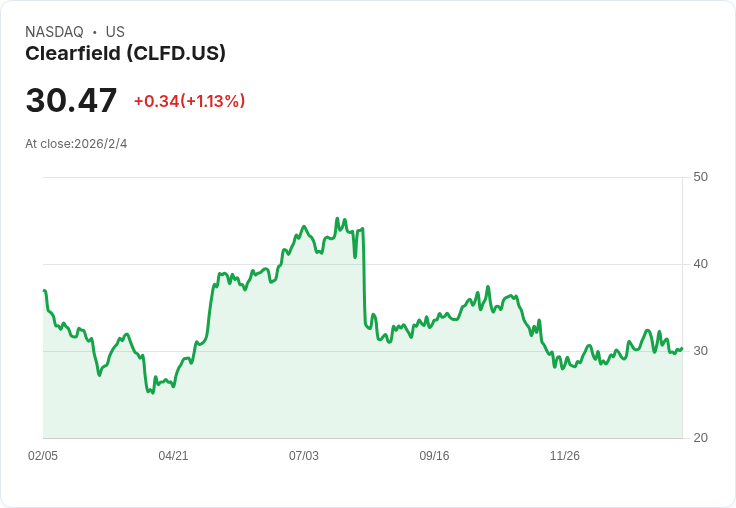This screenshot has height=508, width=736.
Task: Click the final endpoint of the price line
Action: (681, 349)
